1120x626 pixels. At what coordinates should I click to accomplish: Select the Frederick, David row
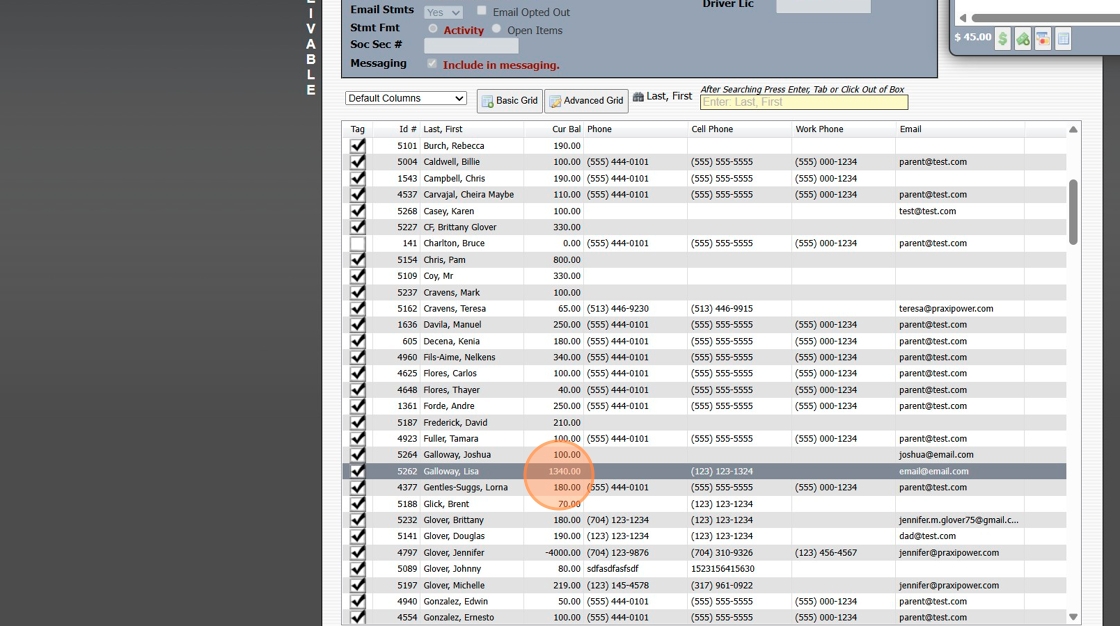(704, 423)
